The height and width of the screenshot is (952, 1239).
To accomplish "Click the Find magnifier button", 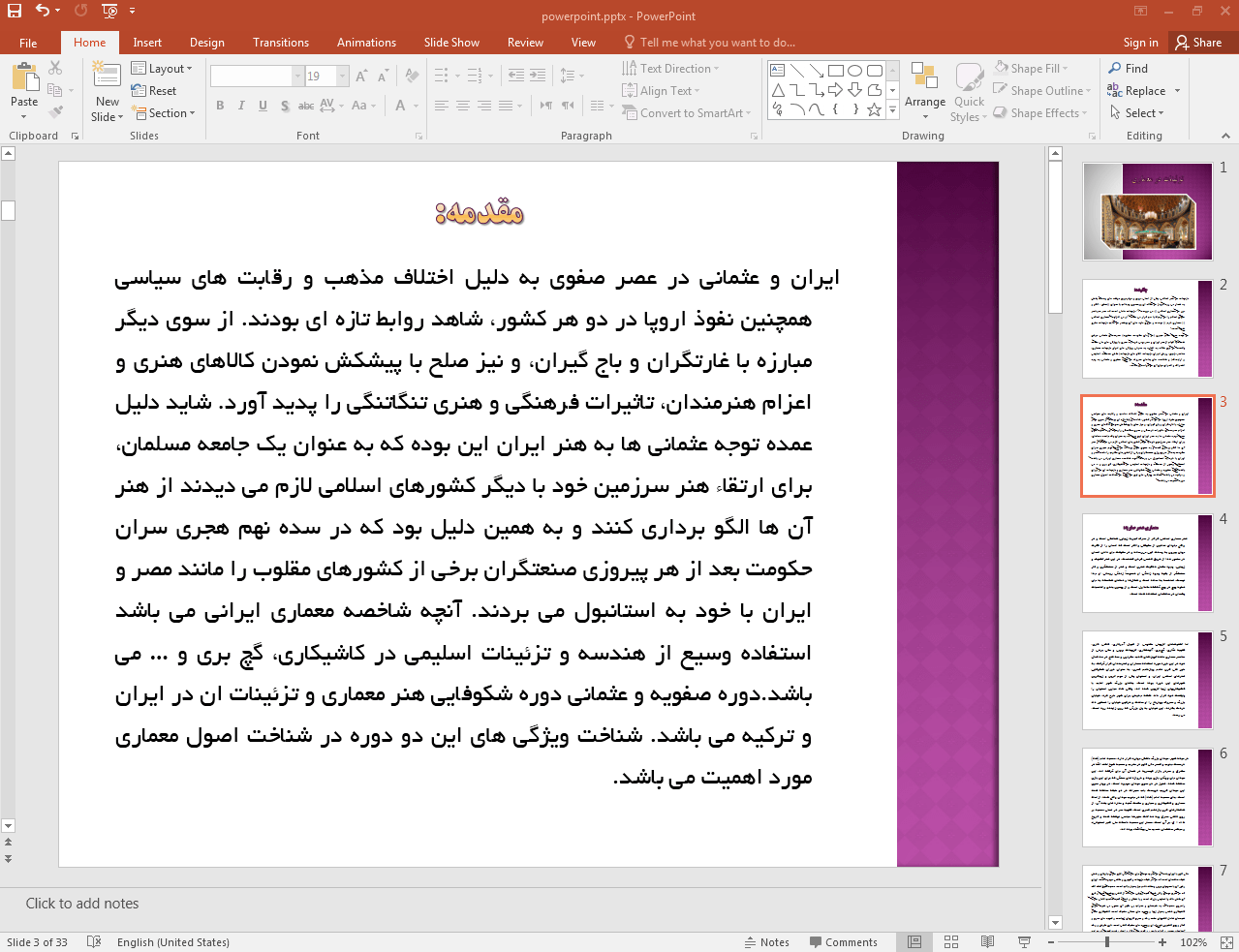I will tap(1129, 69).
